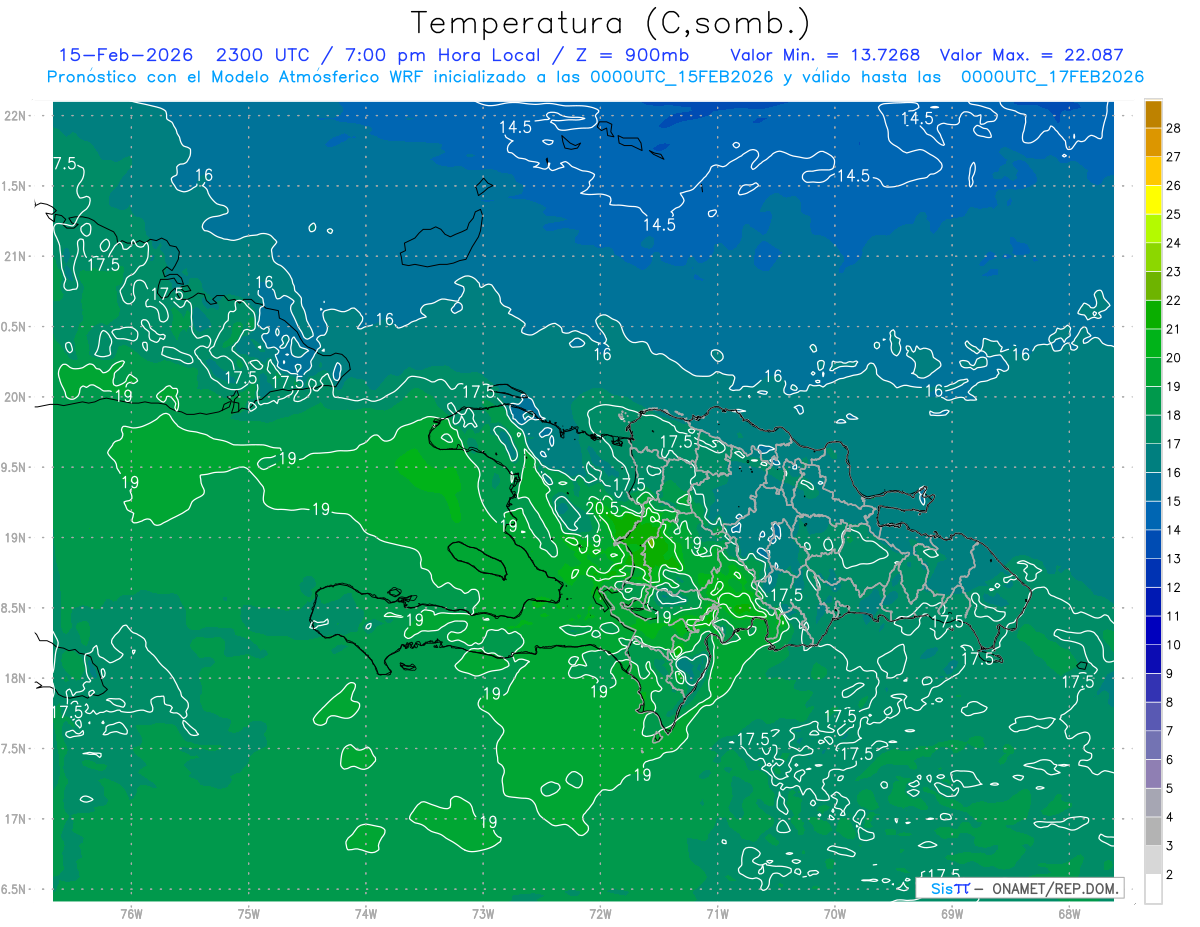Screen dimensions: 1200x927
Task: Click the "20N" latitude label
Action: [15, 397]
